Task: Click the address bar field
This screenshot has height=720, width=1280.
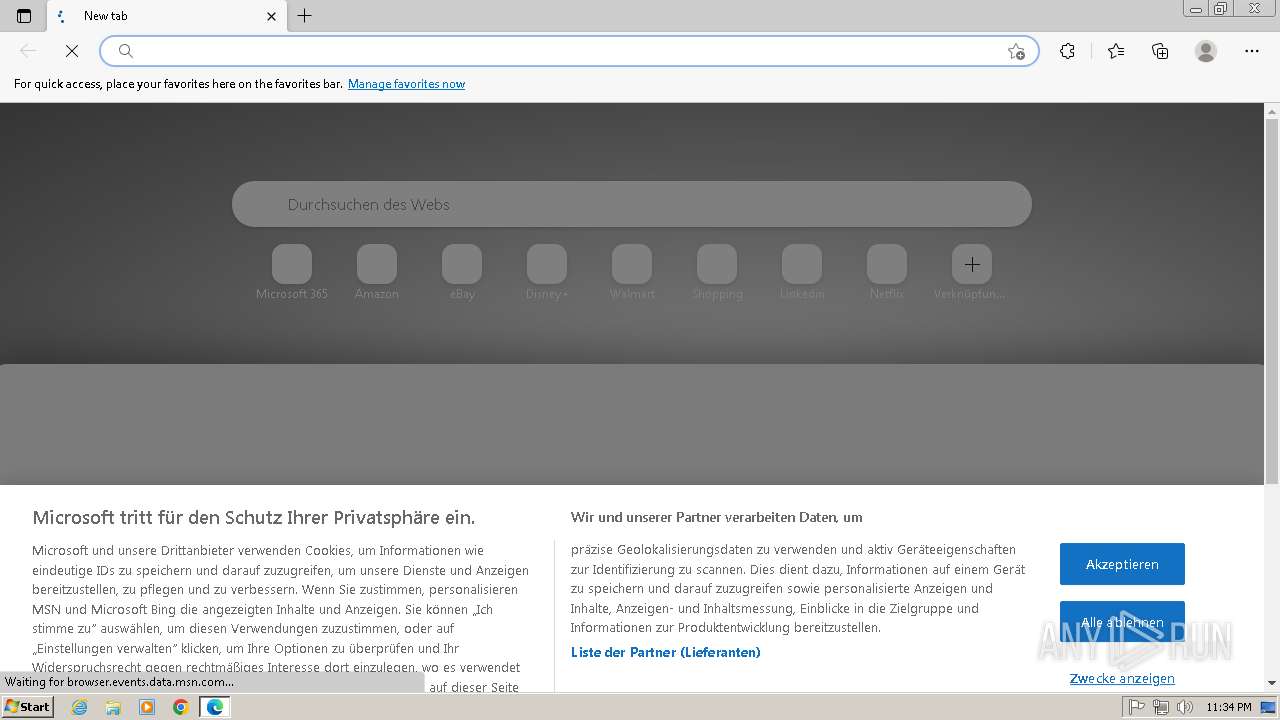Action: point(570,51)
